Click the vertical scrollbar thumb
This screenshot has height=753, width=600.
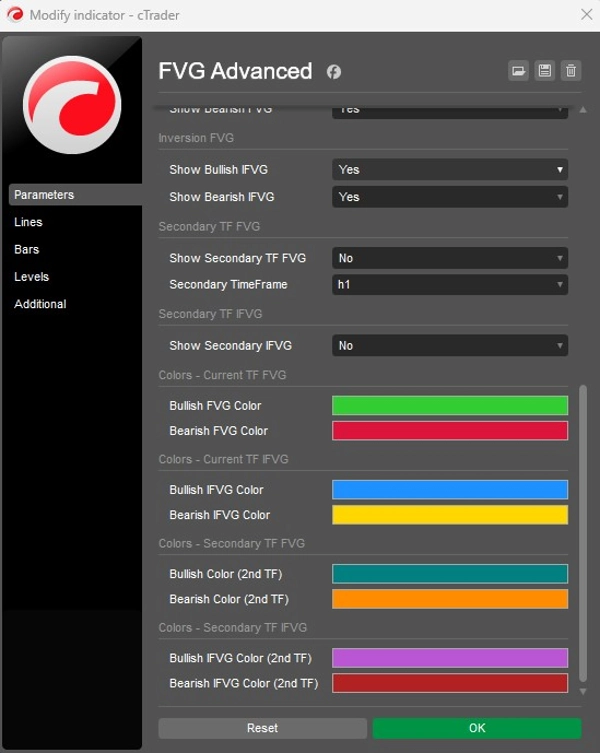click(x=583, y=533)
